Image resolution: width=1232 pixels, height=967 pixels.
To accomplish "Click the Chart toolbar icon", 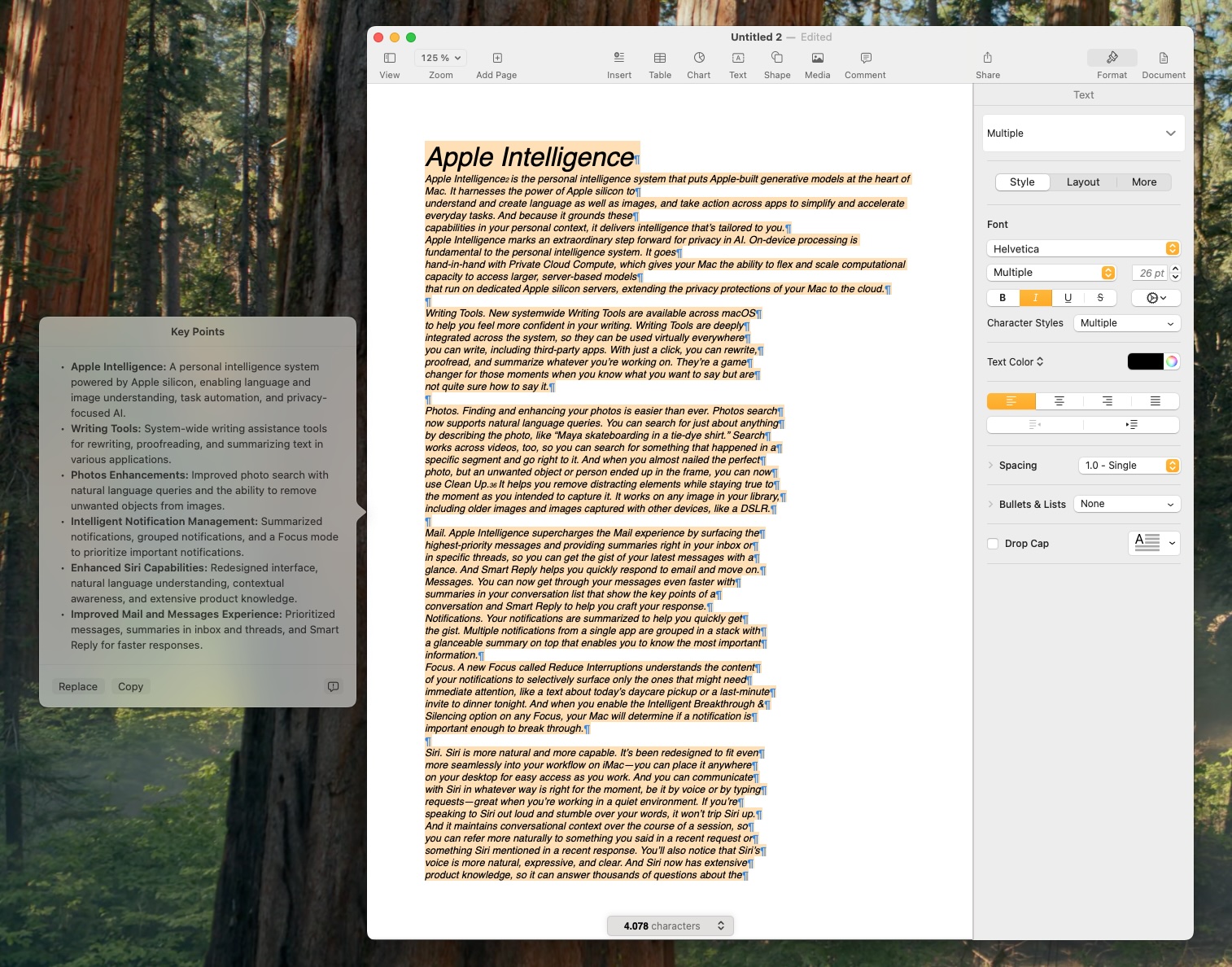I will (x=698, y=64).
